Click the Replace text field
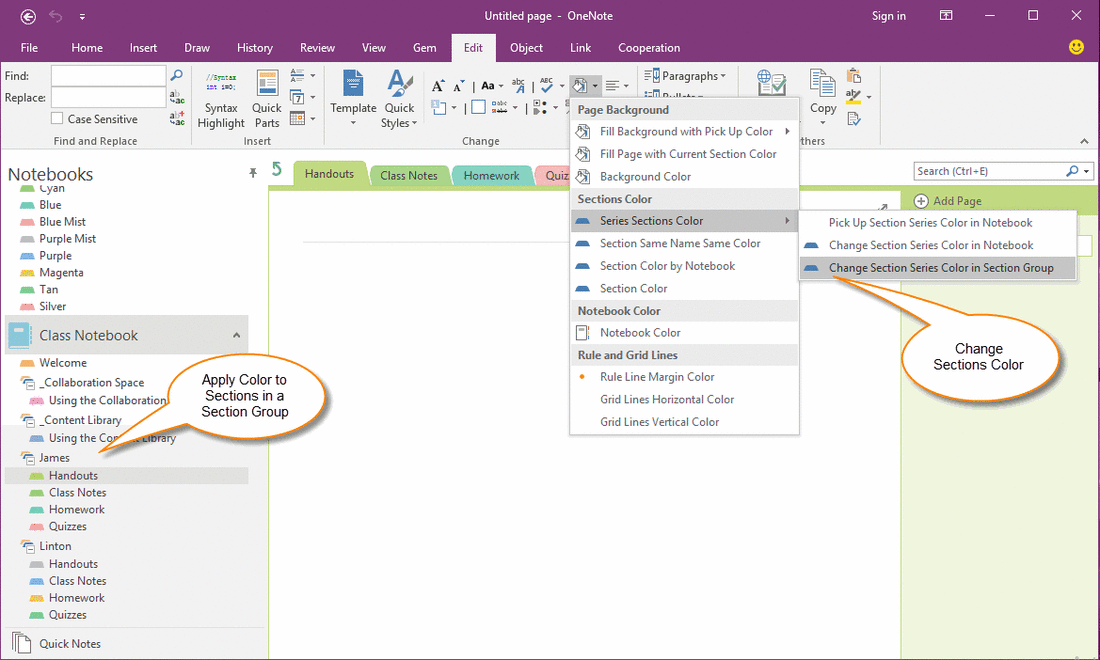The width and height of the screenshot is (1100, 660). coord(109,97)
